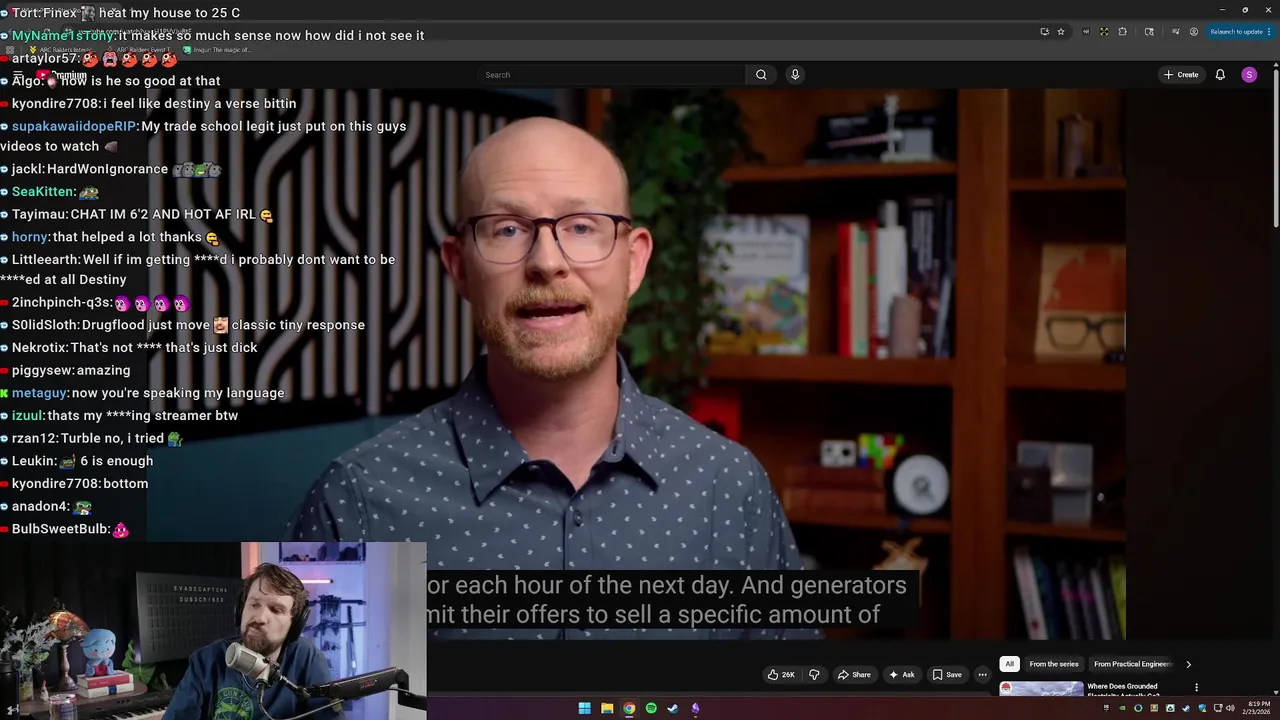1280x720 pixels.
Task: Dislike the video with thumbs-down icon
Action: click(814, 675)
